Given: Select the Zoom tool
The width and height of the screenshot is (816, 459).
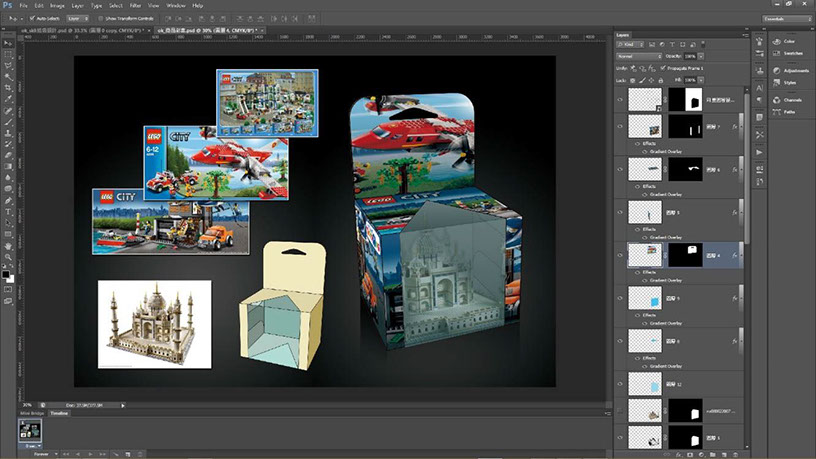Looking at the screenshot, I should coord(8,257).
